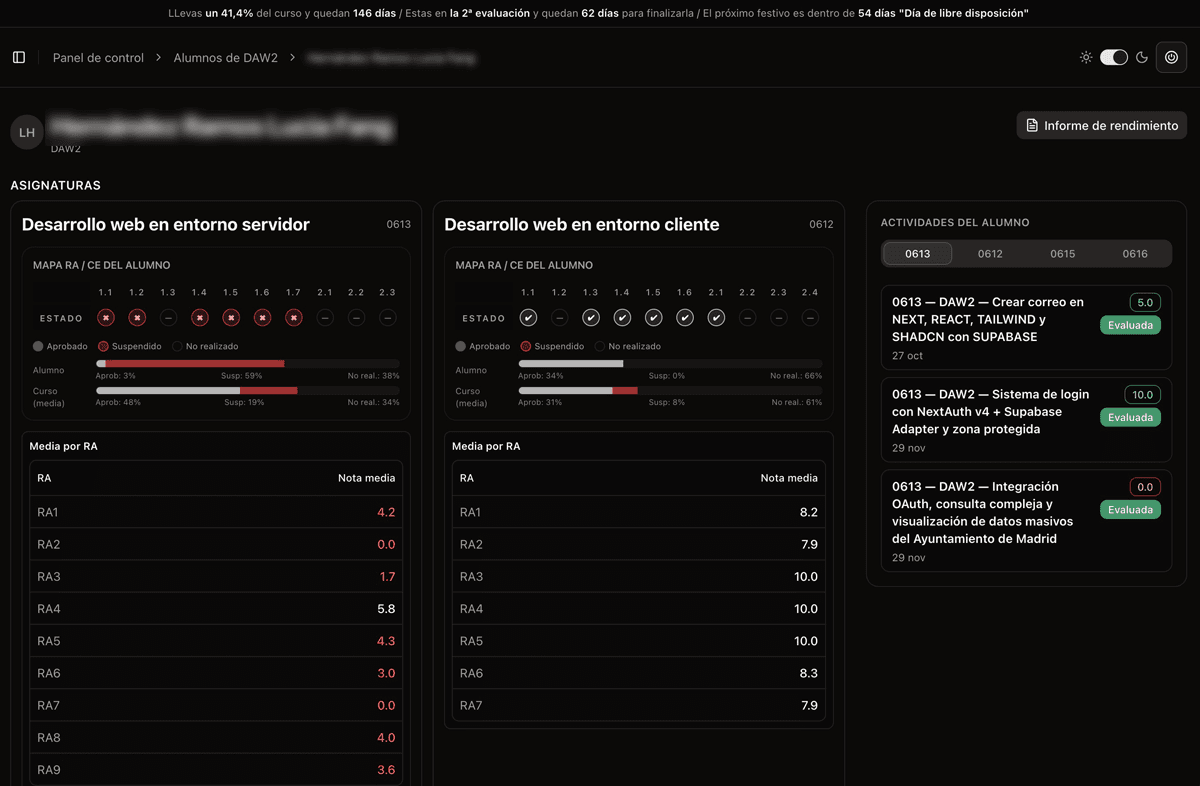1200x786 pixels.
Task: Open the Informe de rendimiento report
Action: [x=1102, y=126]
